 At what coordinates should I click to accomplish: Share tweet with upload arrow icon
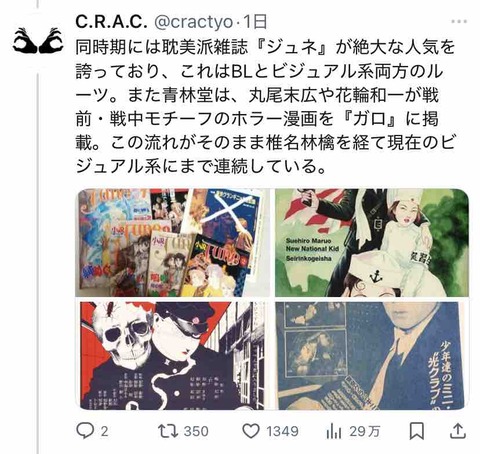click(x=458, y=431)
